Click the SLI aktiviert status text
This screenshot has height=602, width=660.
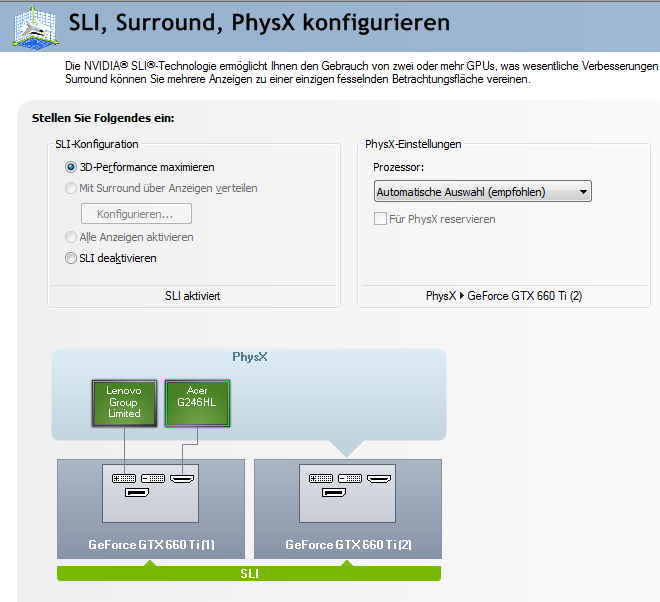(193, 296)
